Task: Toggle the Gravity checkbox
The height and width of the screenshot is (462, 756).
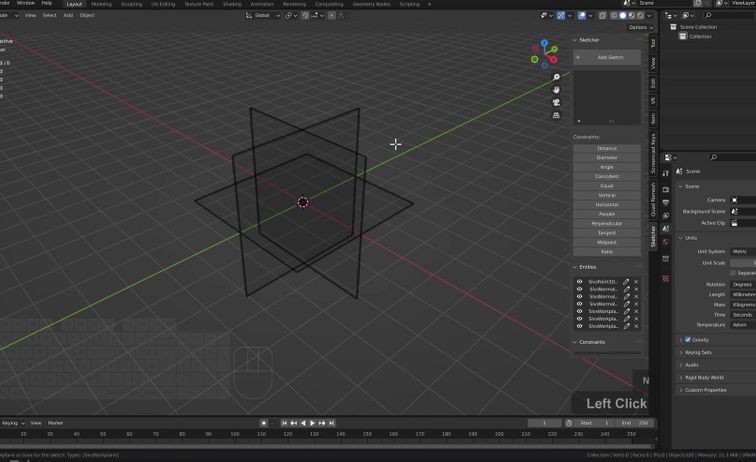Action: coord(688,340)
